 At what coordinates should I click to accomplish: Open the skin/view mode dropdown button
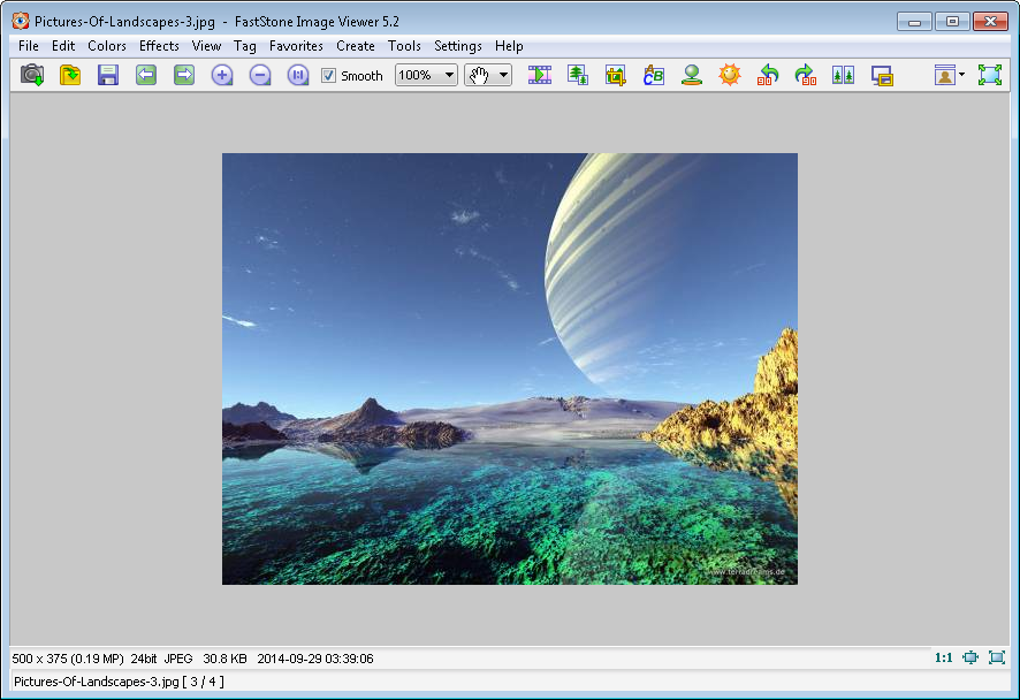(950, 75)
